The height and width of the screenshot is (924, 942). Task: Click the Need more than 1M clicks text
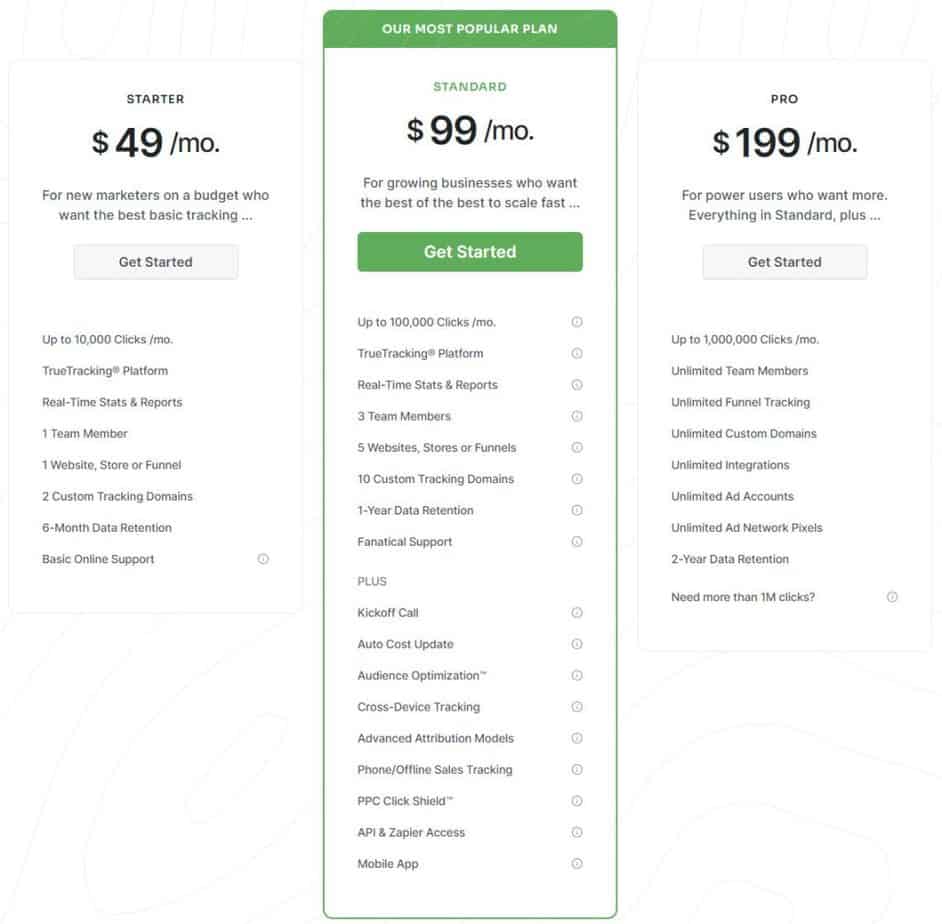click(x=743, y=597)
